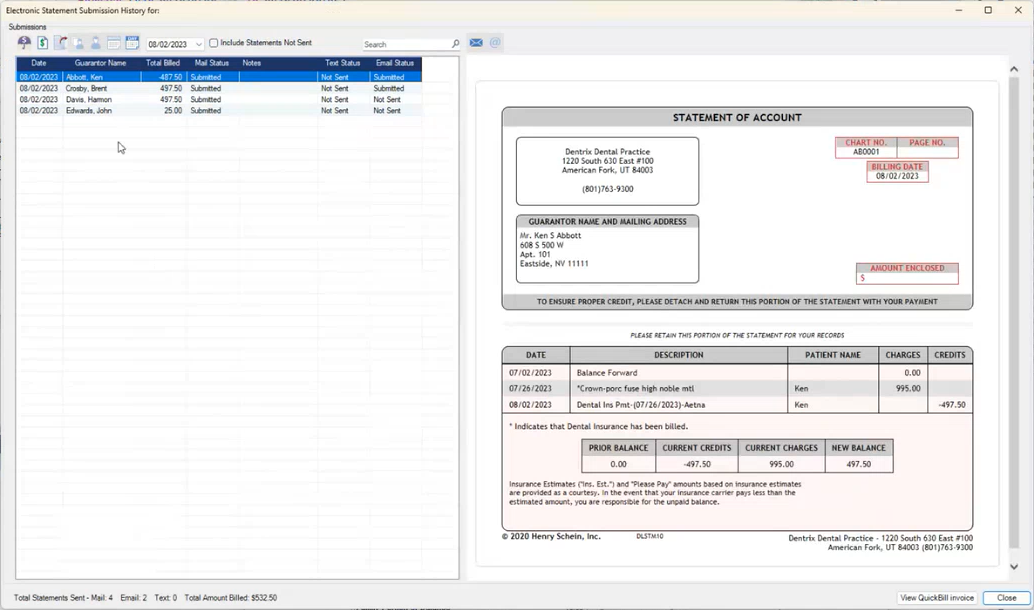Click the blue envelope mail icon
Screen dimensions: 1034x610
click(x=476, y=43)
